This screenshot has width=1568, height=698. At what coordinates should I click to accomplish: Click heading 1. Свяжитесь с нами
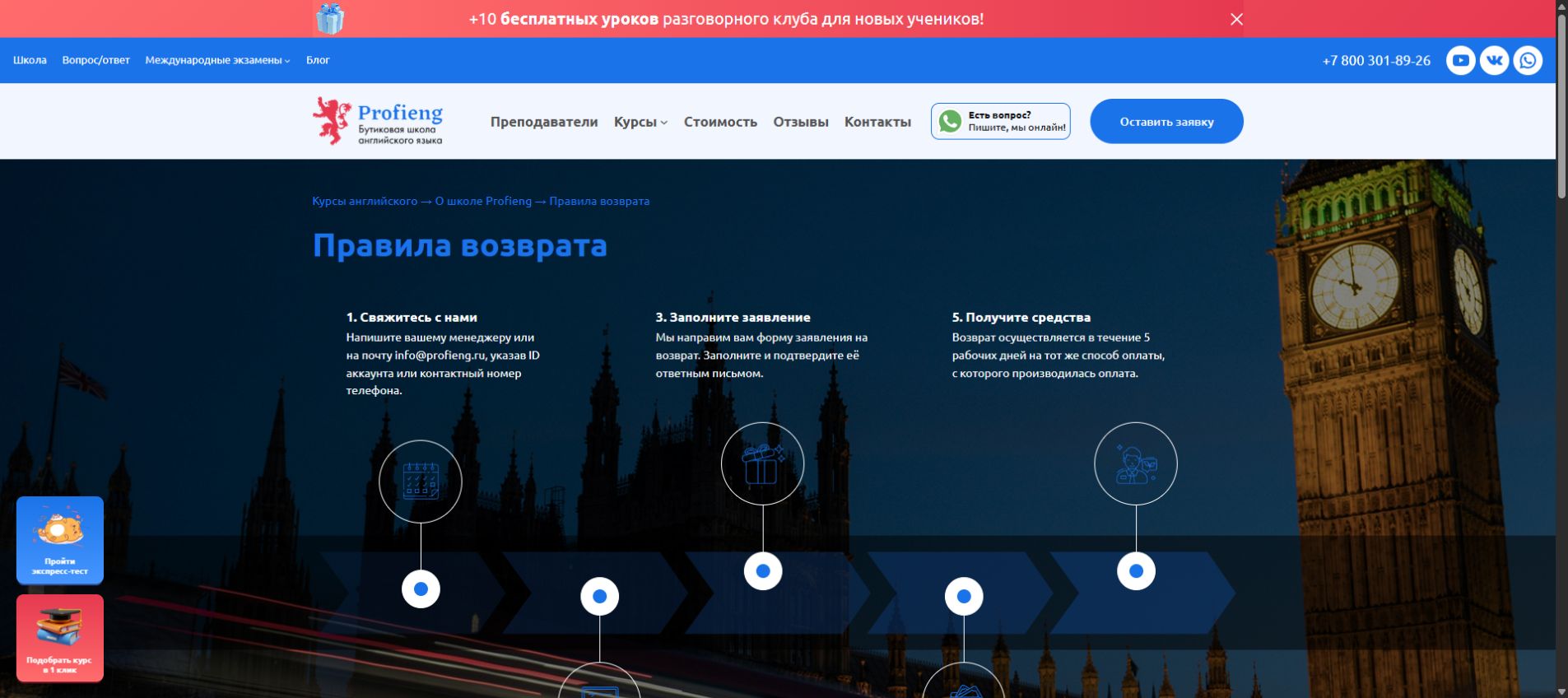(412, 317)
